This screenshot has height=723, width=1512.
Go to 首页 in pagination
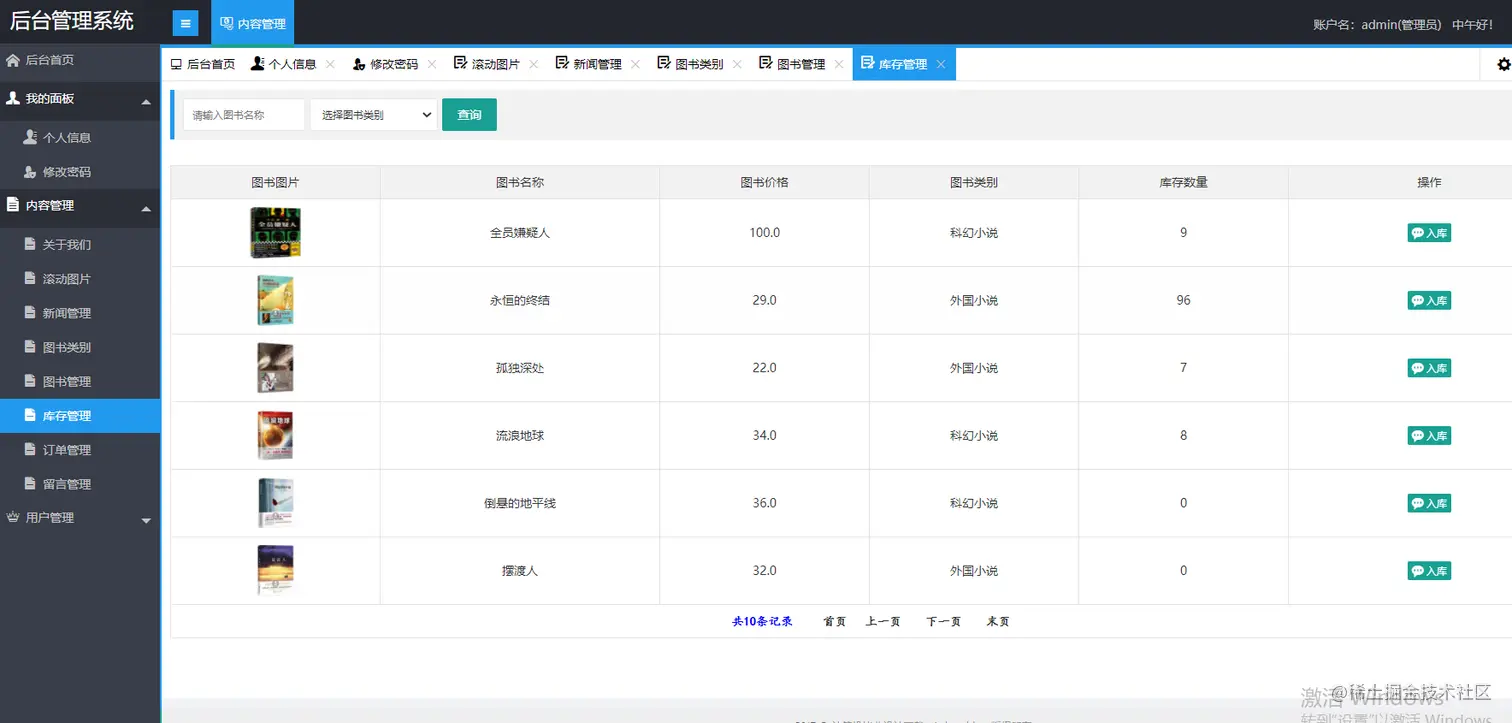(834, 622)
